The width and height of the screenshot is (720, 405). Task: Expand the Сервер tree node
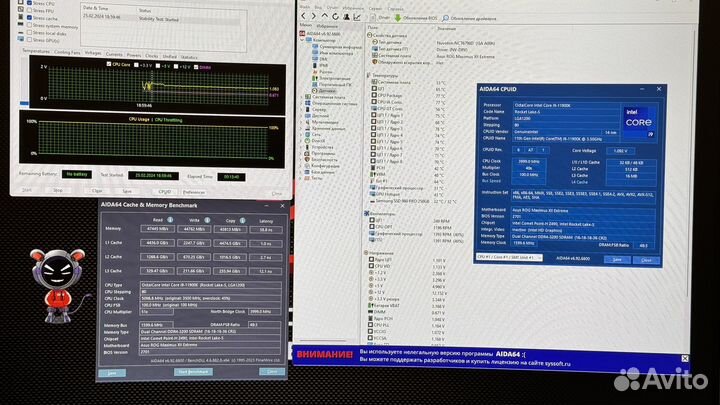pyautogui.click(x=302, y=110)
